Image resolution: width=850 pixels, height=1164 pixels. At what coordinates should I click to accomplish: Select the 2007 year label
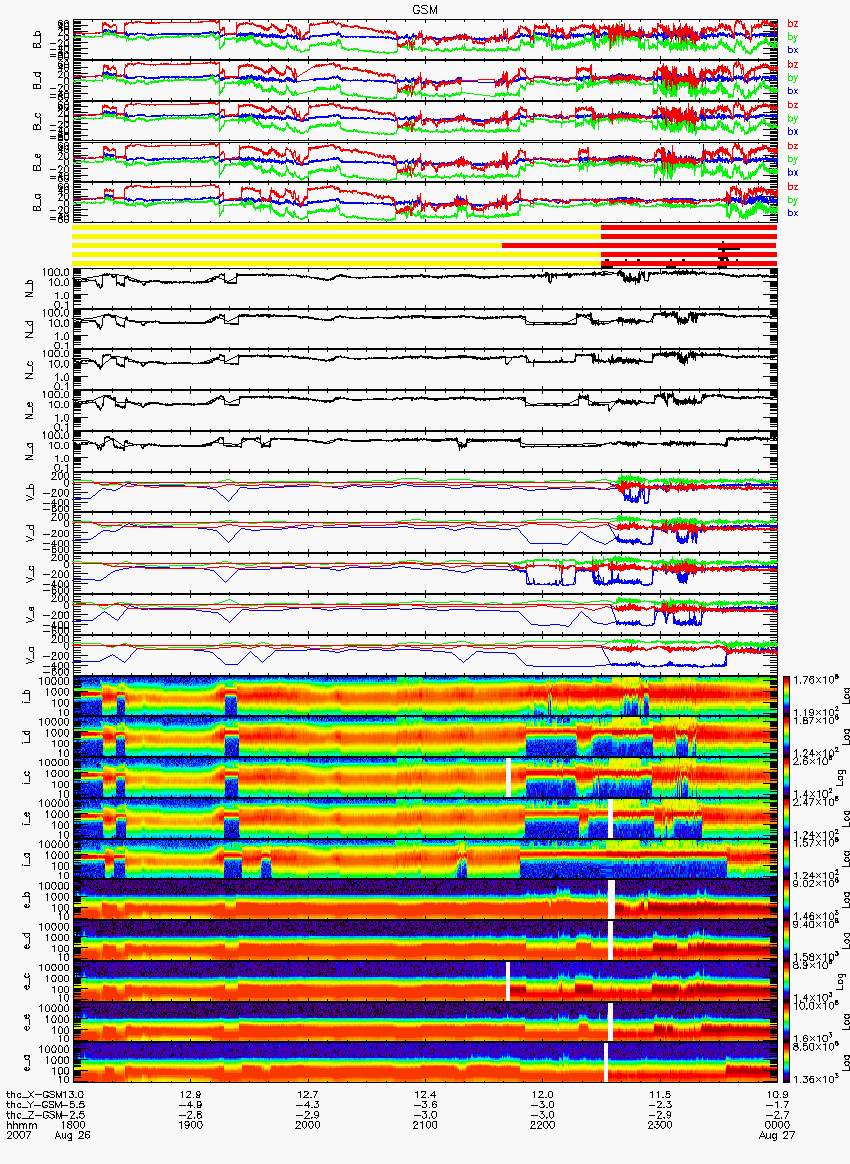coord(18,1136)
